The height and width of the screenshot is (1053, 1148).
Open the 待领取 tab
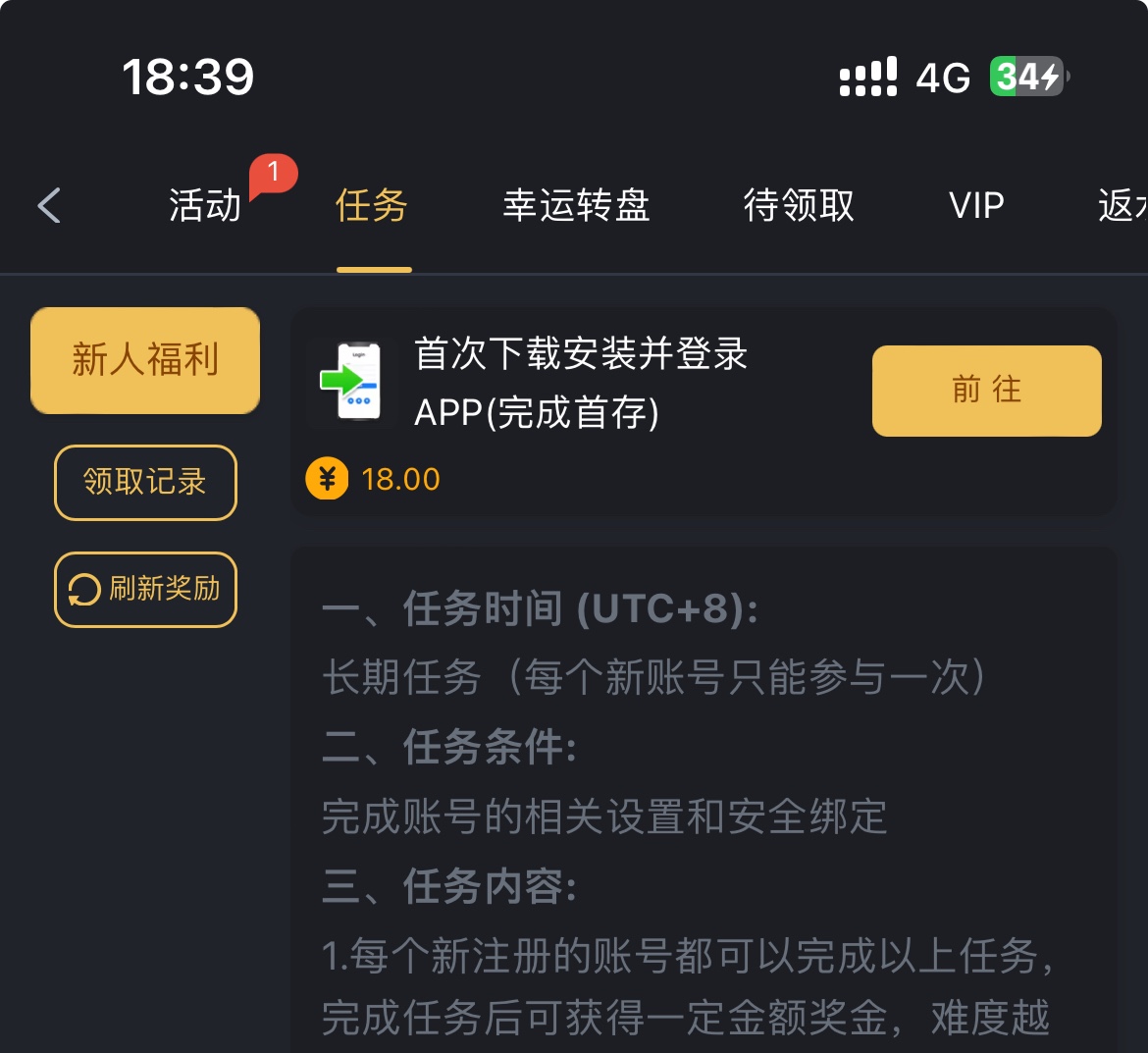click(x=799, y=206)
